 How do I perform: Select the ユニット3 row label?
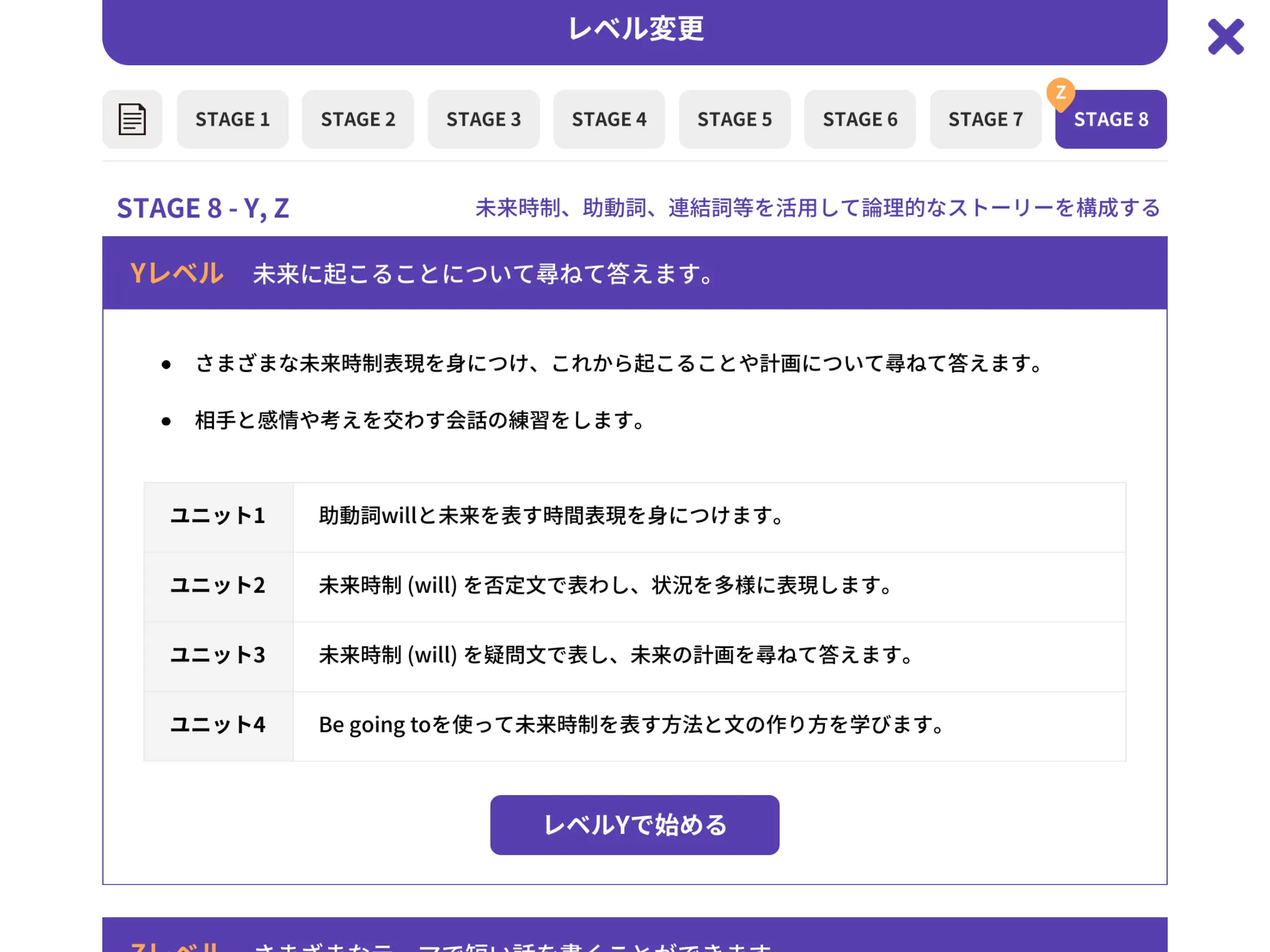218,655
